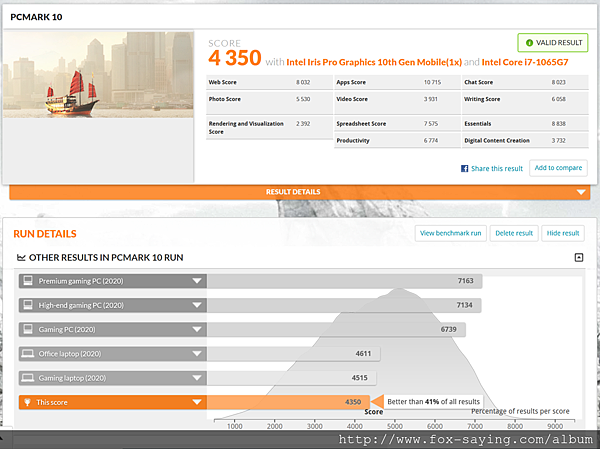Click the Facebook icon beside Share this result
Viewport: 600px width, 449px height.
pyautogui.click(x=464, y=168)
